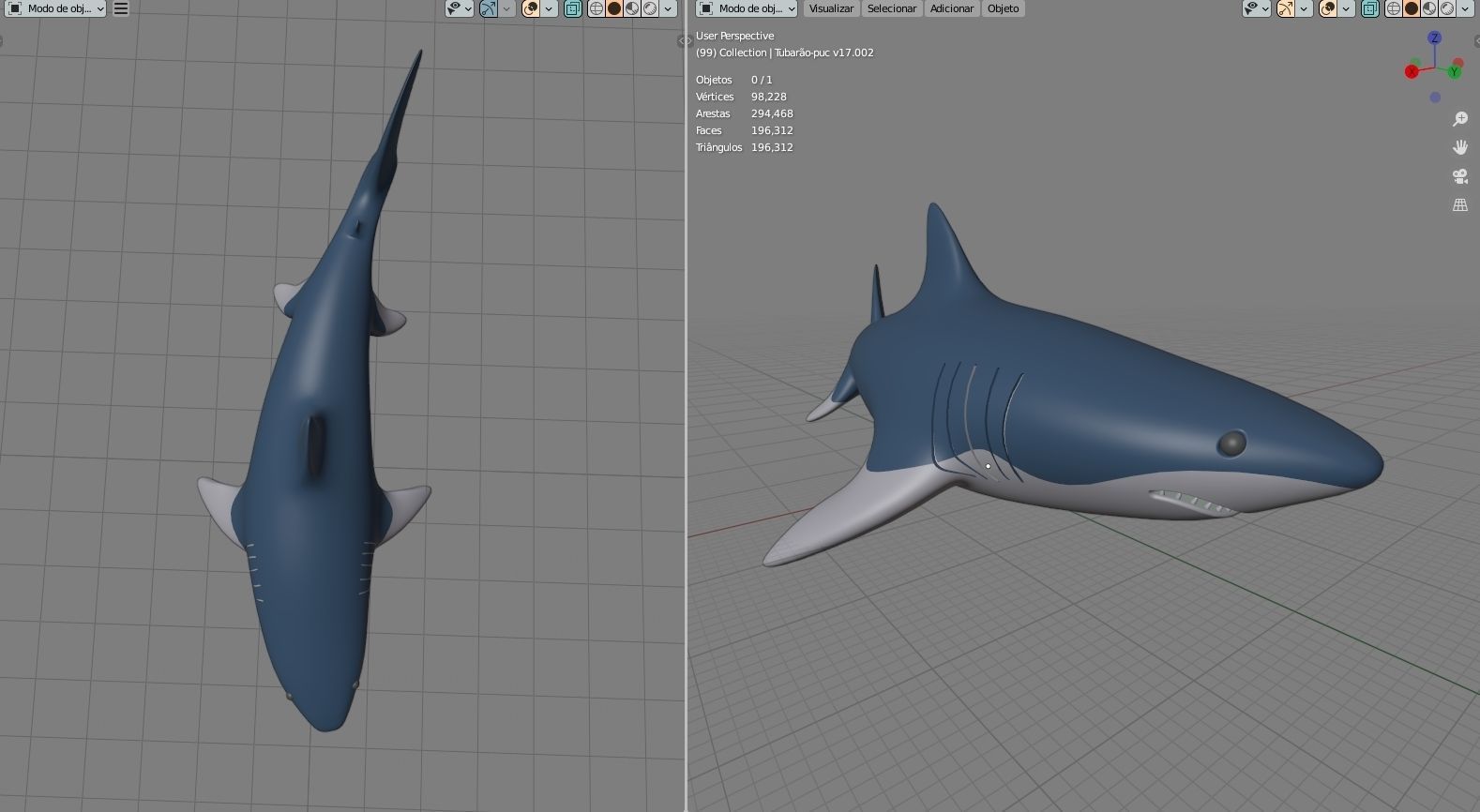The width and height of the screenshot is (1480, 812).
Task: Switch left viewport to wireframe shading
Action: pos(596,8)
